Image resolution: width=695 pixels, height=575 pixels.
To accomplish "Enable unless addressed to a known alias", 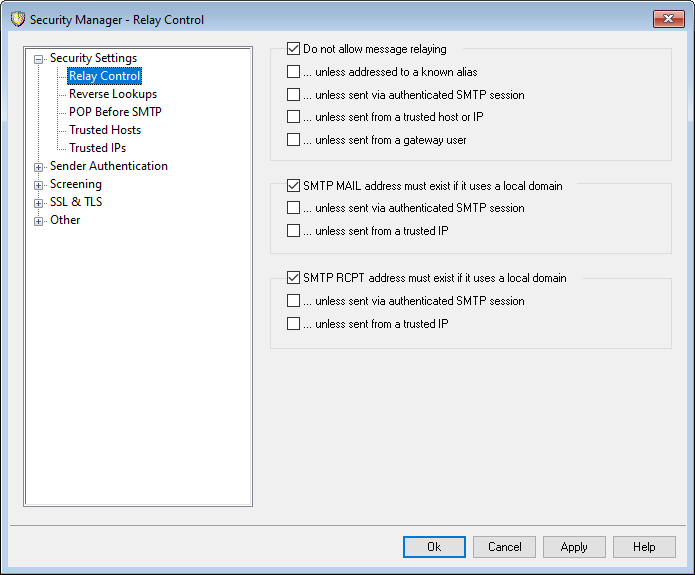I will click(293, 72).
